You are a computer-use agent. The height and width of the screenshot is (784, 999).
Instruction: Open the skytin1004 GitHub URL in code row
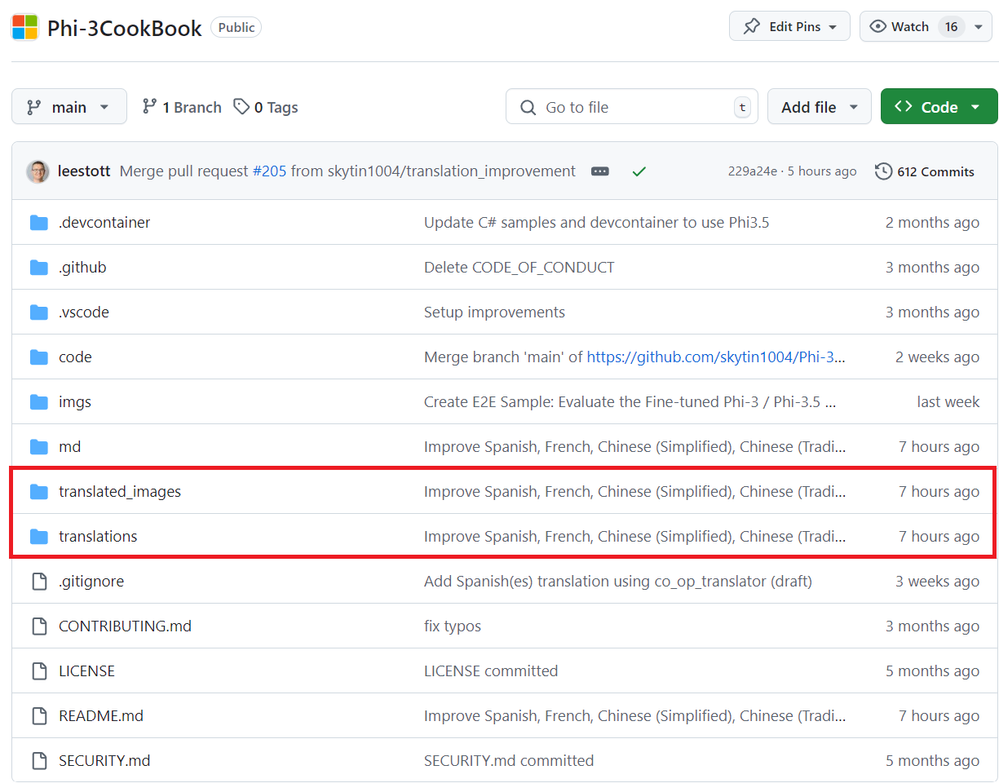[715, 357]
